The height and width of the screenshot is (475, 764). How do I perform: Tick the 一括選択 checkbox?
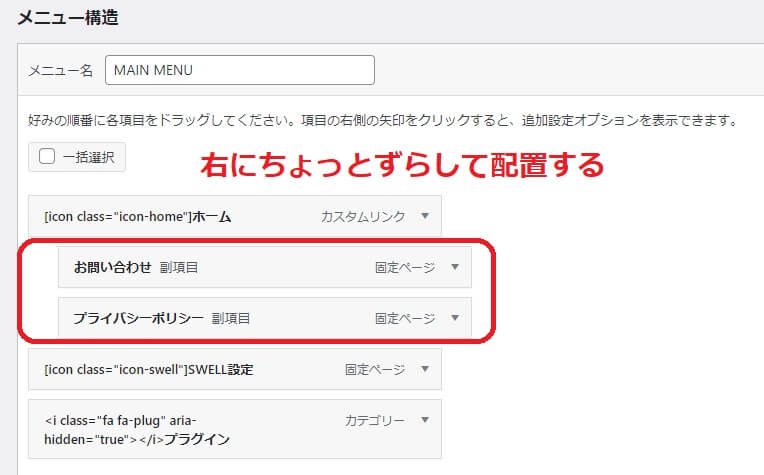(47, 156)
